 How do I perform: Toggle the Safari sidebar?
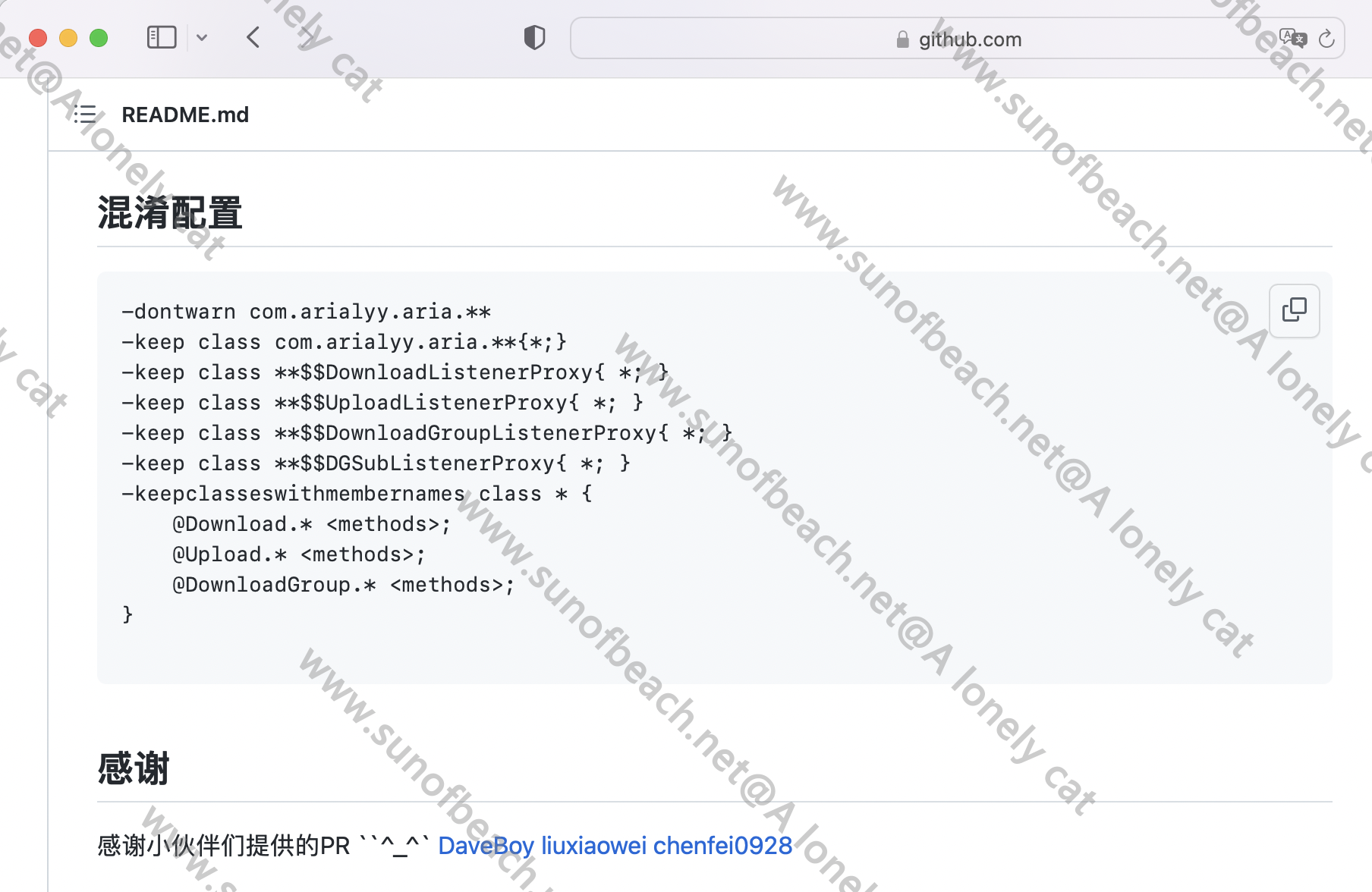coord(162,37)
